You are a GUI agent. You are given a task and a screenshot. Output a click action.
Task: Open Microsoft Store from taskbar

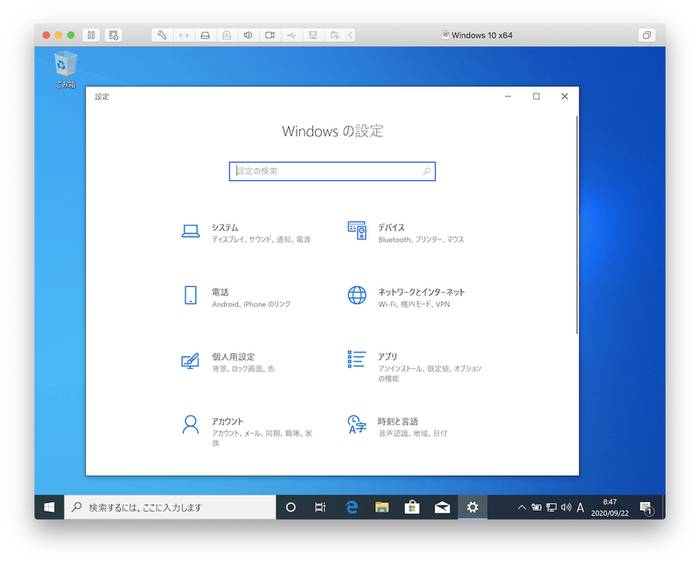412,507
